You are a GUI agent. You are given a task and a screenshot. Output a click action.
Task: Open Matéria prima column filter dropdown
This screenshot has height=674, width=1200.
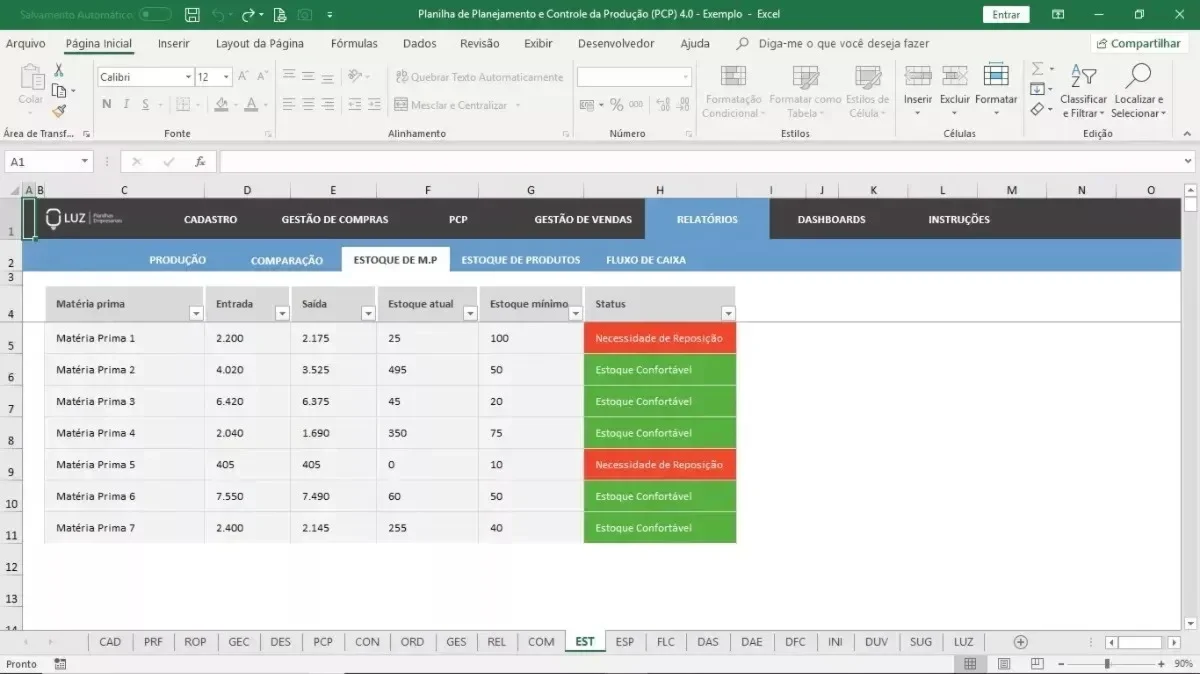click(196, 313)
